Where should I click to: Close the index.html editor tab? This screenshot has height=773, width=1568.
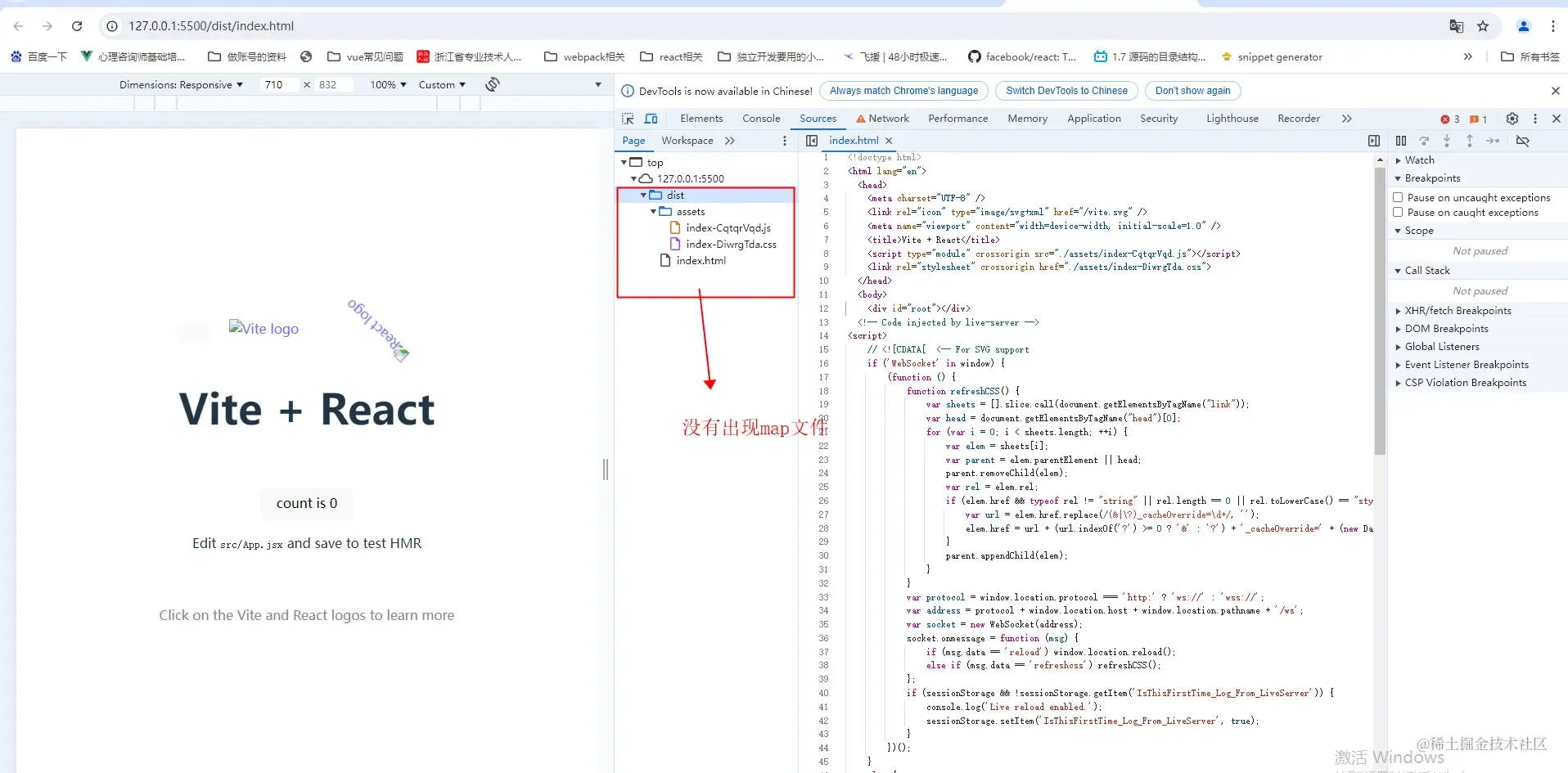(889, 141)
